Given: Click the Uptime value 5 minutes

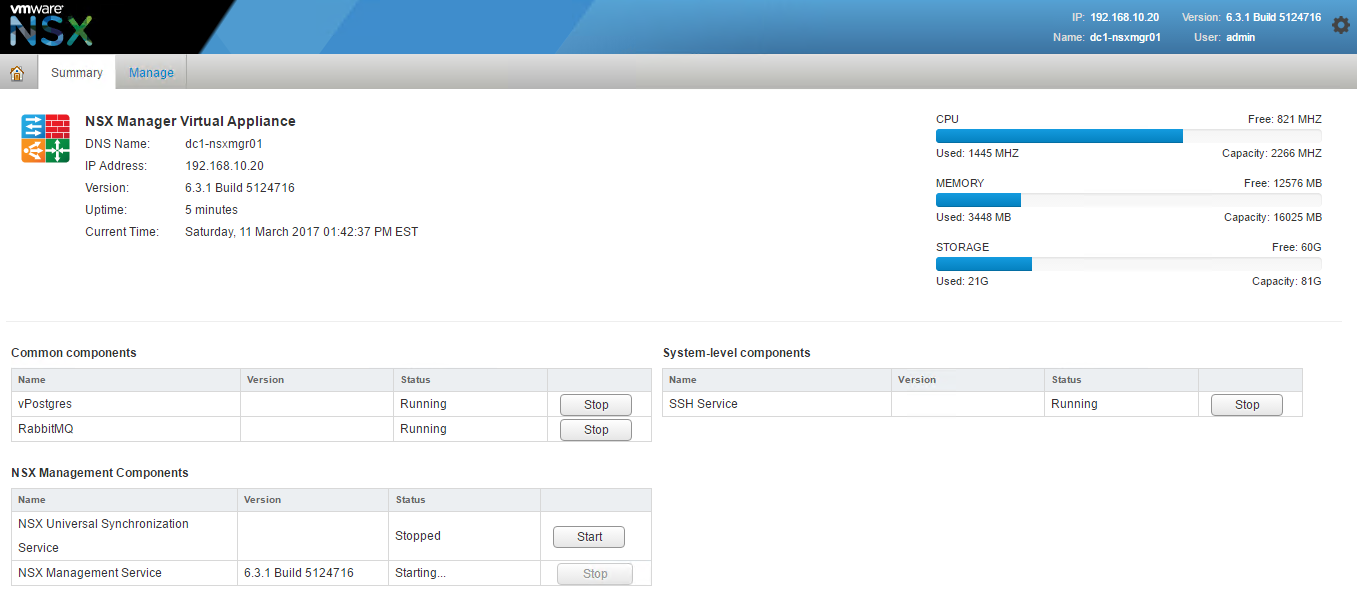Looking at the screenshot, I should click(x=212, y=210).
